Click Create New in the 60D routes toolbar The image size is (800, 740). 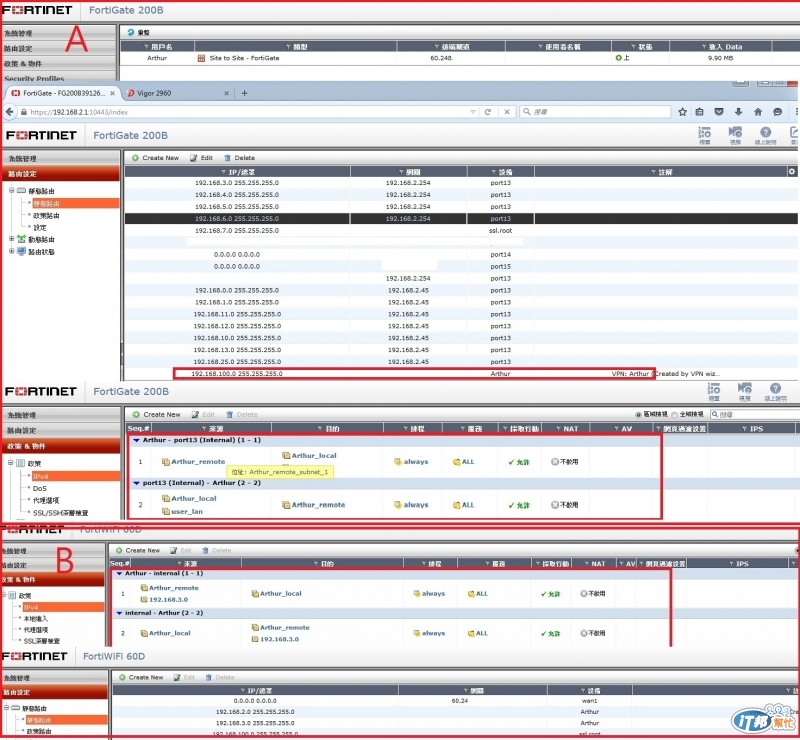141,677
